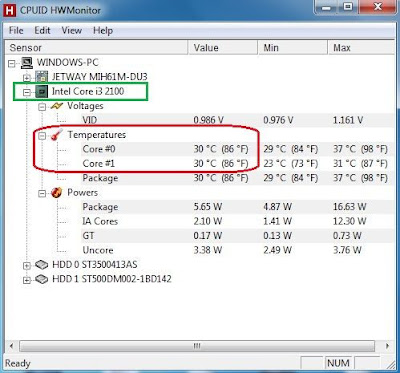Collapse the WINDOWS-PC root node
This screenshot has height=373, width=400.
pyautogui.click(x=12, y=63)
